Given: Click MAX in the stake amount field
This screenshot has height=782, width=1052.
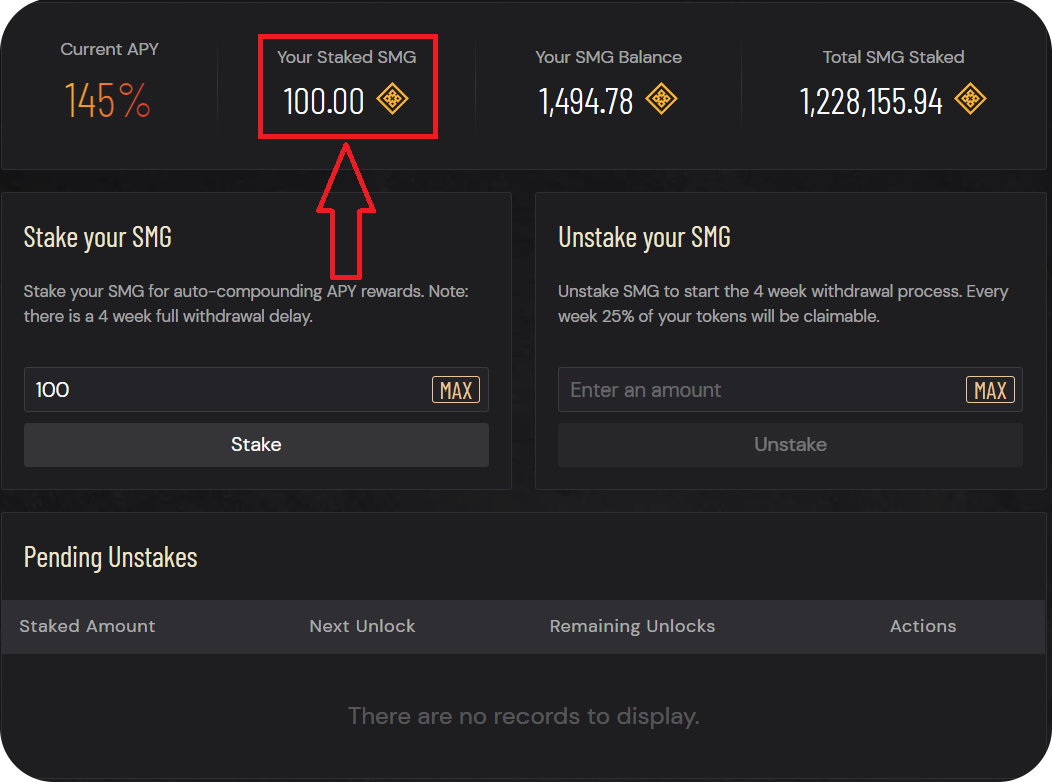Looking at the screenshot, I should coord(456,390).
